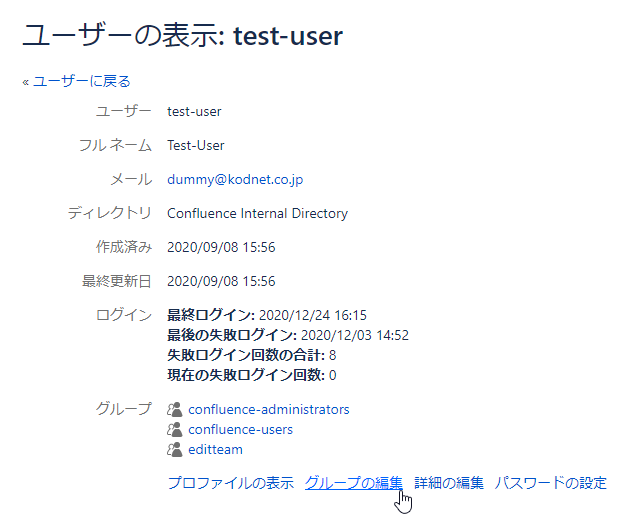
Task: Click the 最後の失敗ログイン timestamp line
Action: [287, 335]
